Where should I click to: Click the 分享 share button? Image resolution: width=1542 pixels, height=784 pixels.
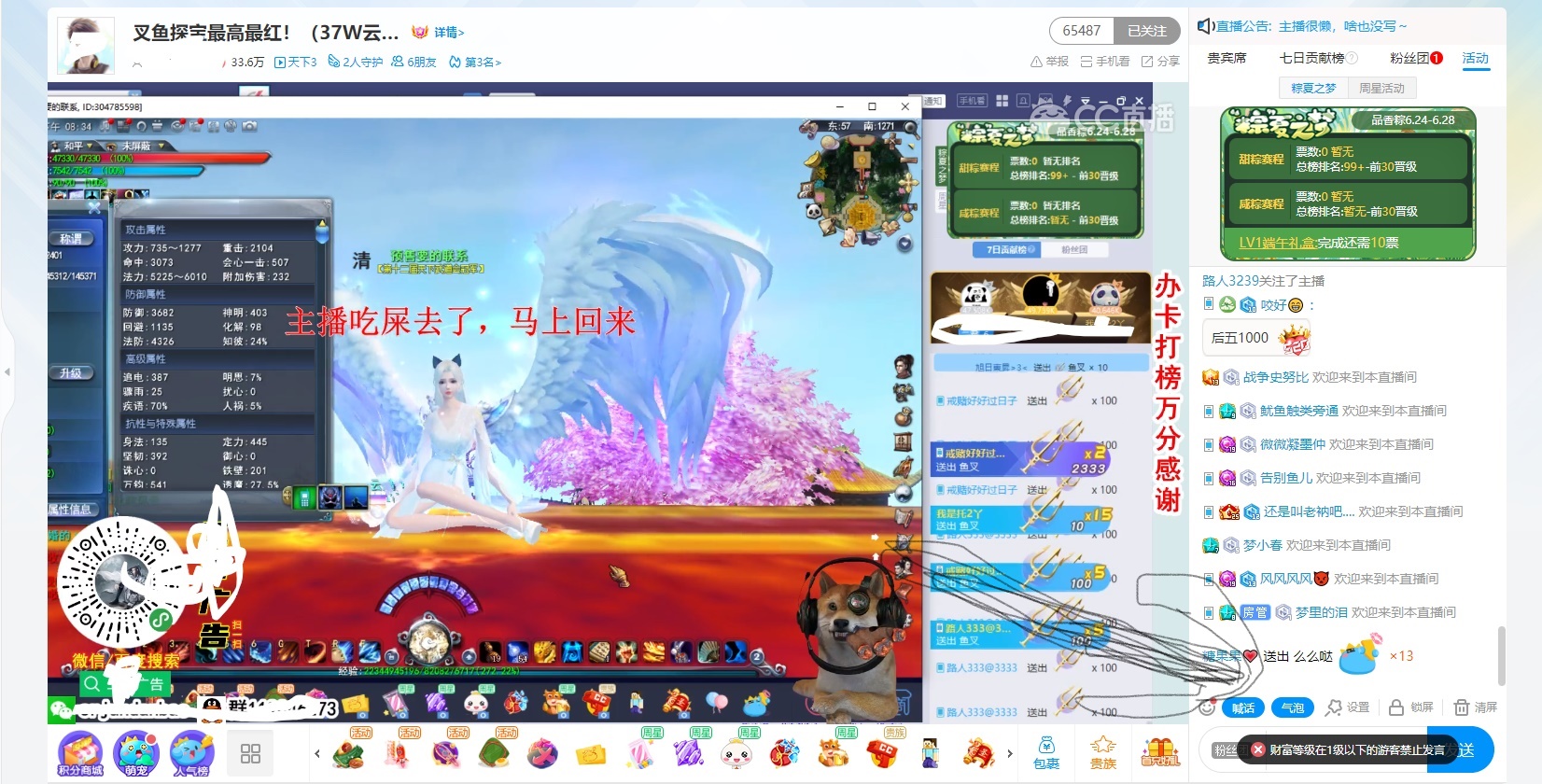point(1160,61)
